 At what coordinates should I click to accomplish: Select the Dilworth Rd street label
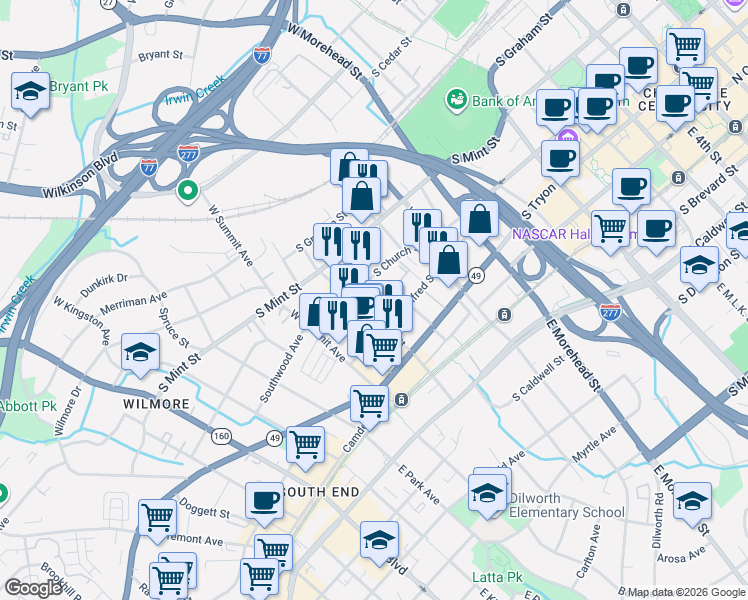pyautogui.click(x=657, y=520)
